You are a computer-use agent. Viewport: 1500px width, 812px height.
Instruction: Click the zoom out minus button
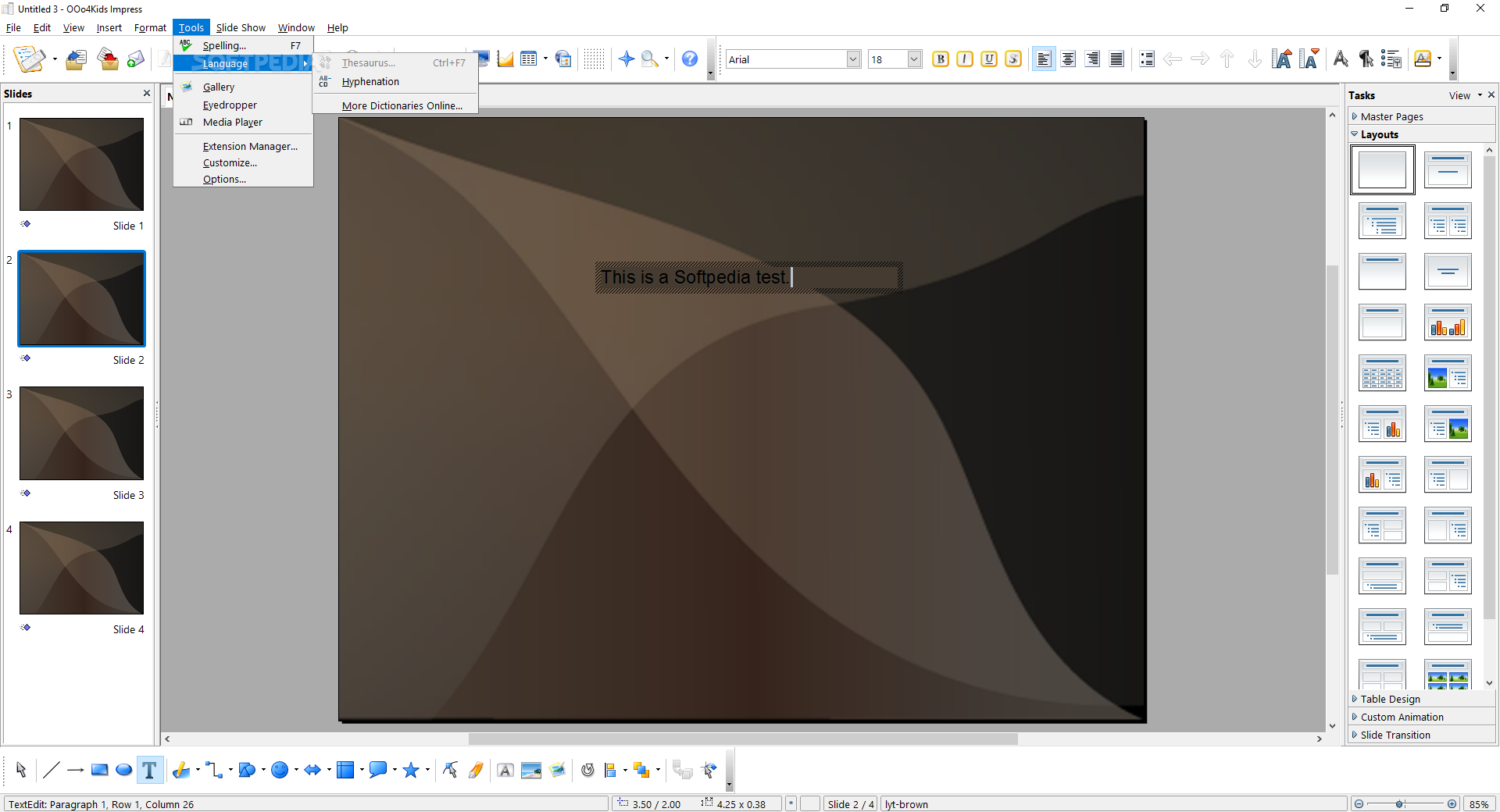[x=1359, y=804]
